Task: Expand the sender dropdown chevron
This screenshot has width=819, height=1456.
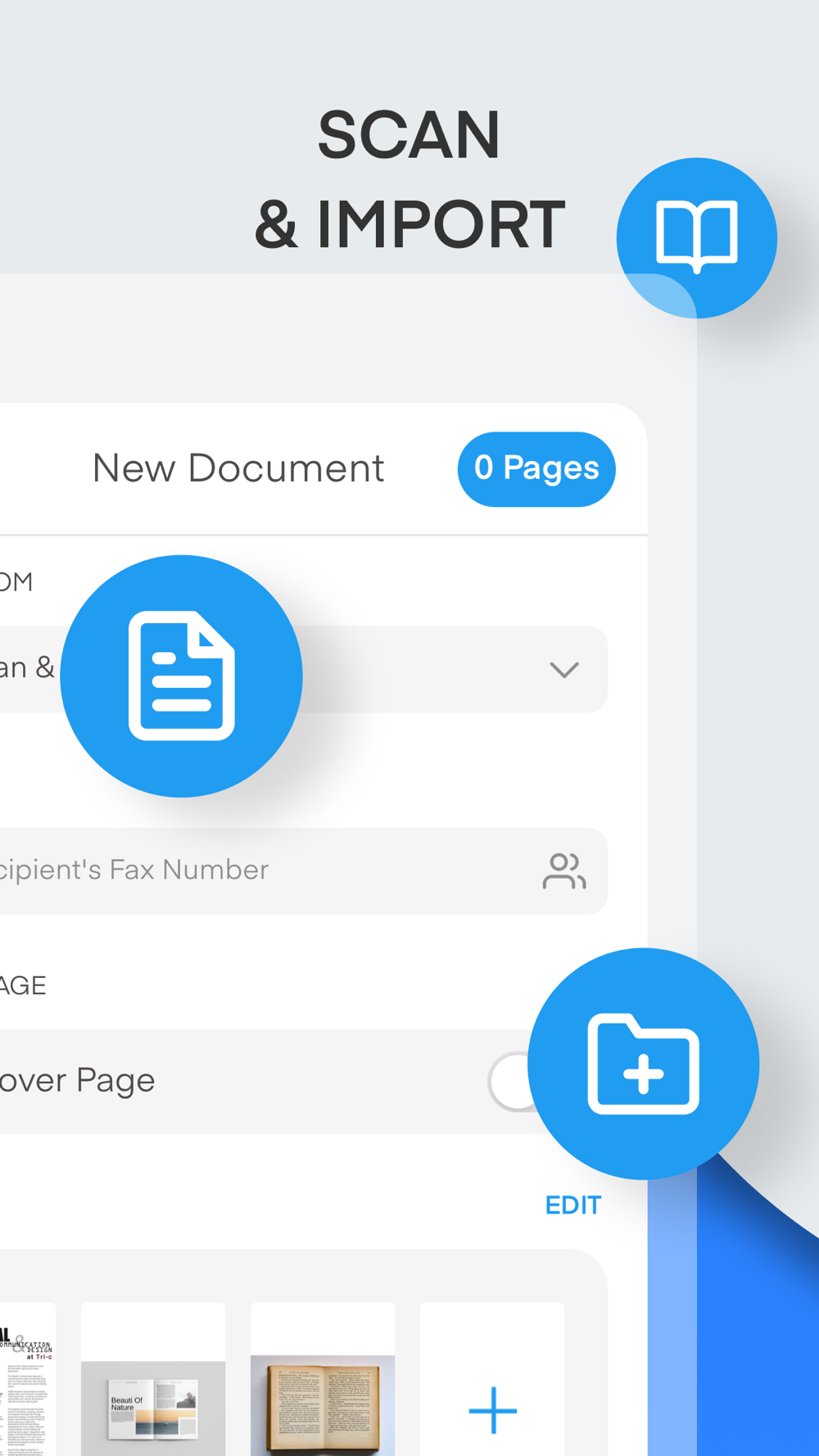Action: (x=564, y=670)
